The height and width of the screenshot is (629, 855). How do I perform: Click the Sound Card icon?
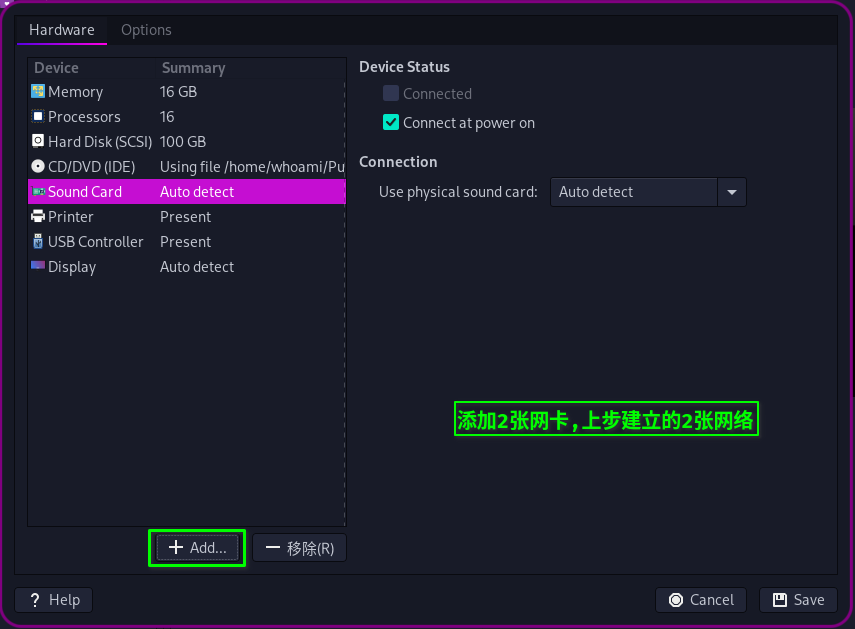(38, 192)
